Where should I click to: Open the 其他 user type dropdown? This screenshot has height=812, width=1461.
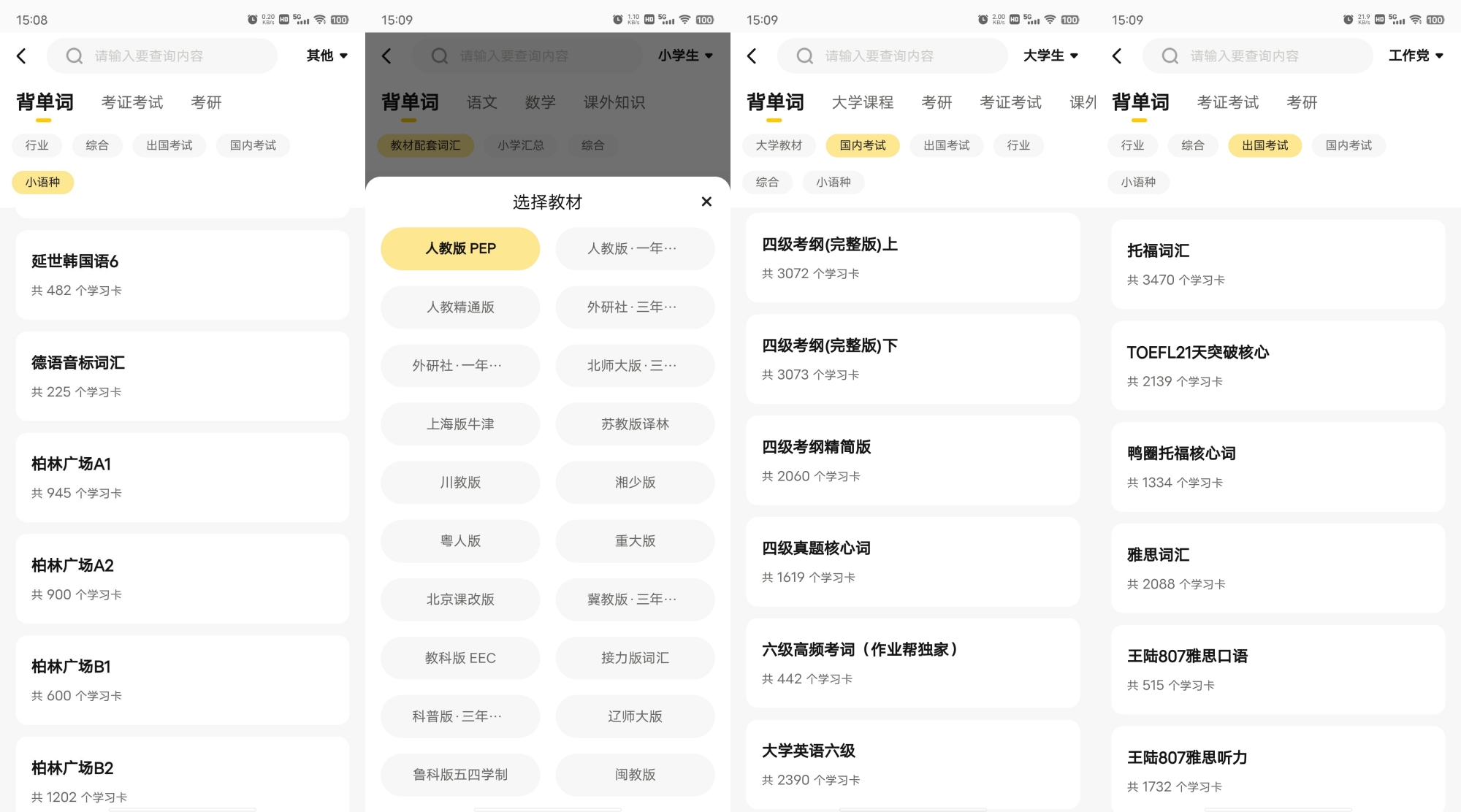click(x=327, y=55)
